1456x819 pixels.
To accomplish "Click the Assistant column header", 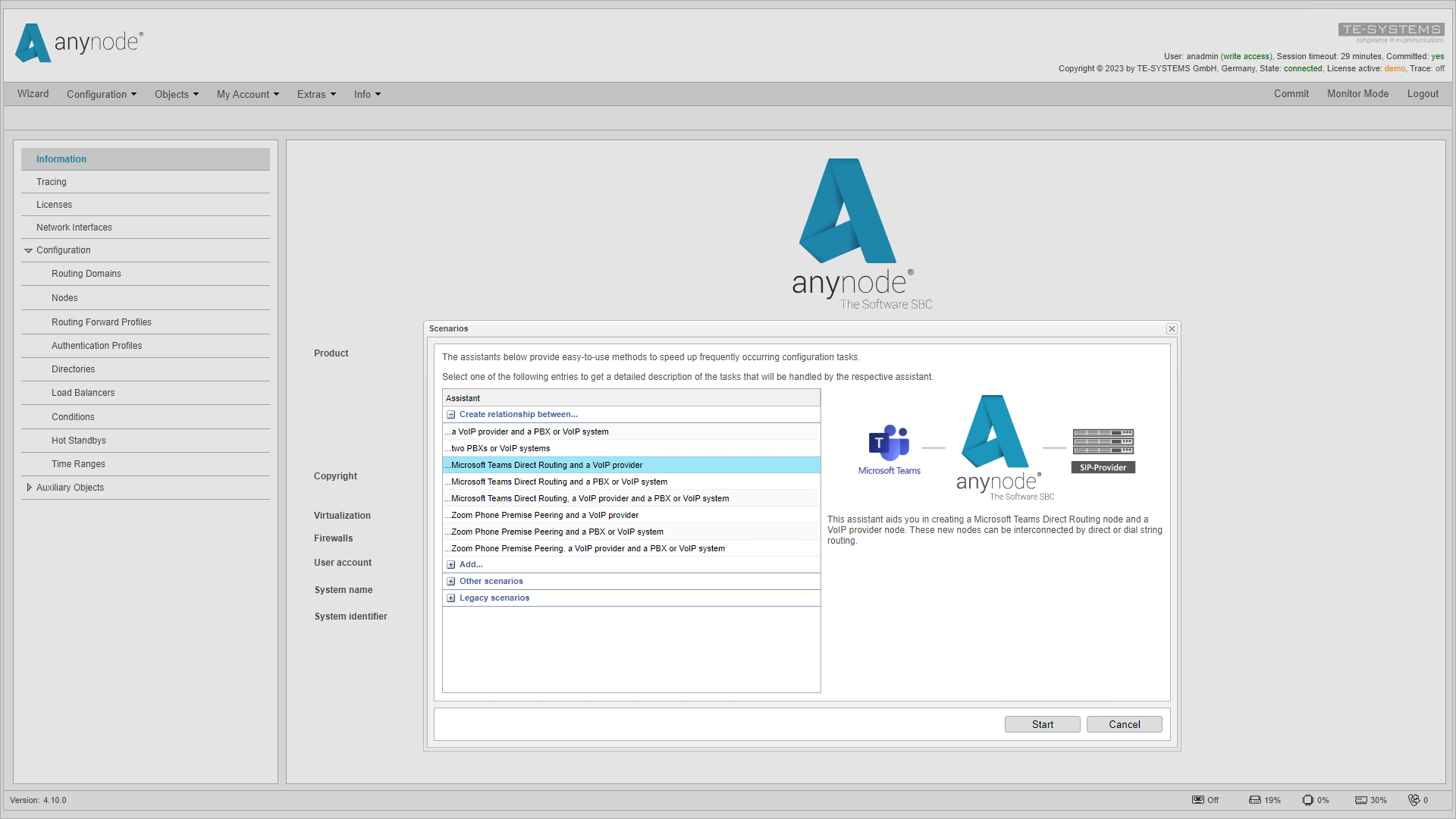I will (x=631, y=398).
